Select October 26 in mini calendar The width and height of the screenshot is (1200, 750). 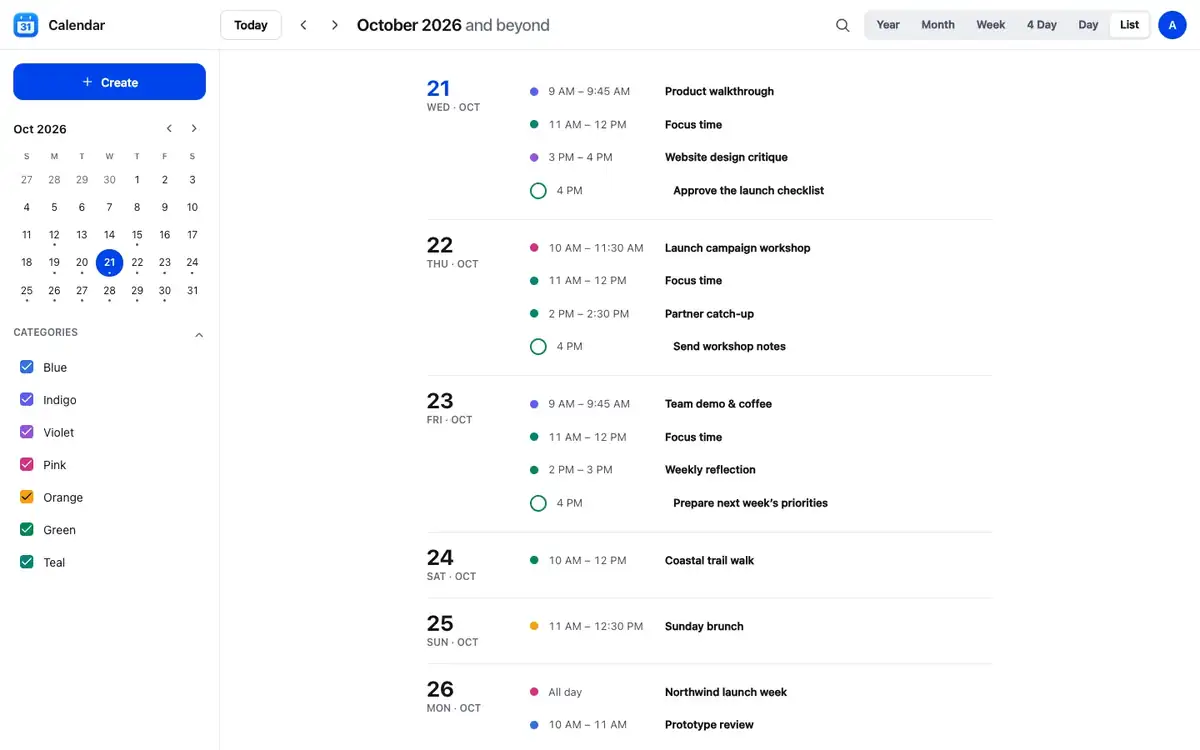[x=54, y=291]
